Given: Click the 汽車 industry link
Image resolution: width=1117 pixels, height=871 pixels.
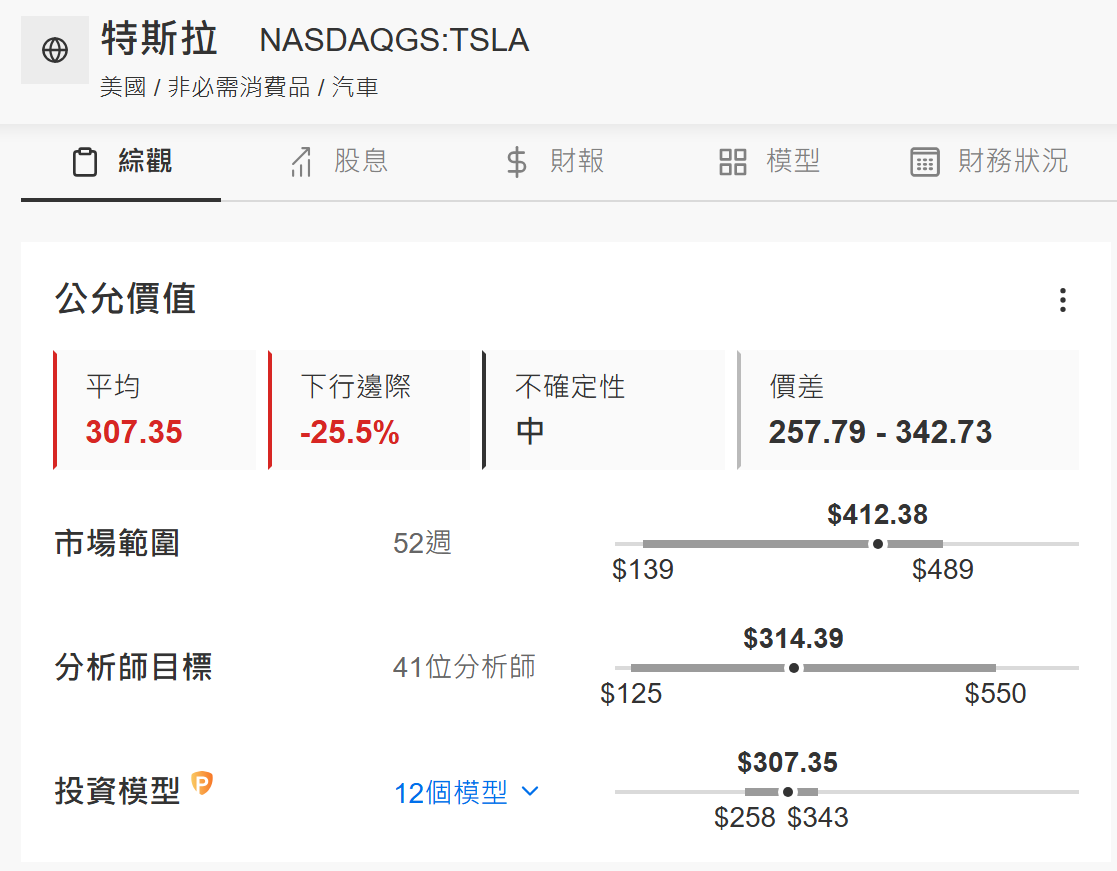Looking at the screenshot, I should click(x=355, y=87).
